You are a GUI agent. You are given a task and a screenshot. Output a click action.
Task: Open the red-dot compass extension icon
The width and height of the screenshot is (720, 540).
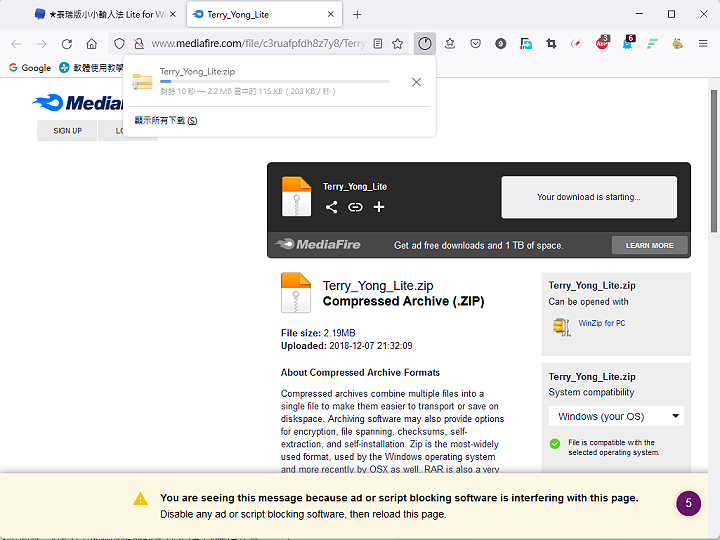576,44
